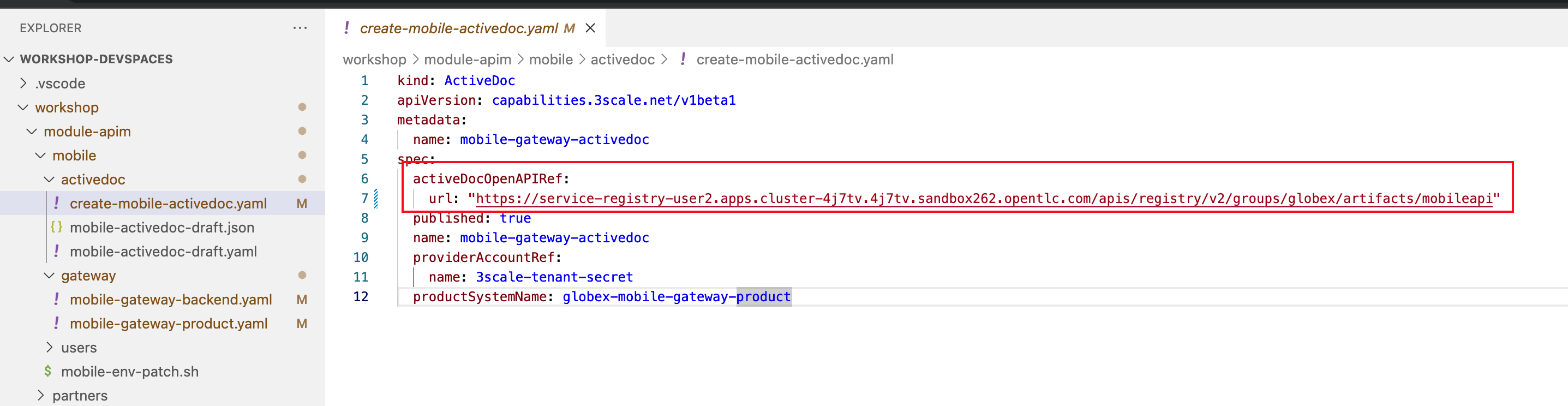Click 'providerAccountRef:' key on line 10
Image resolution: width=1568 pixels, height=406 pixels.
tap(488, 257)
